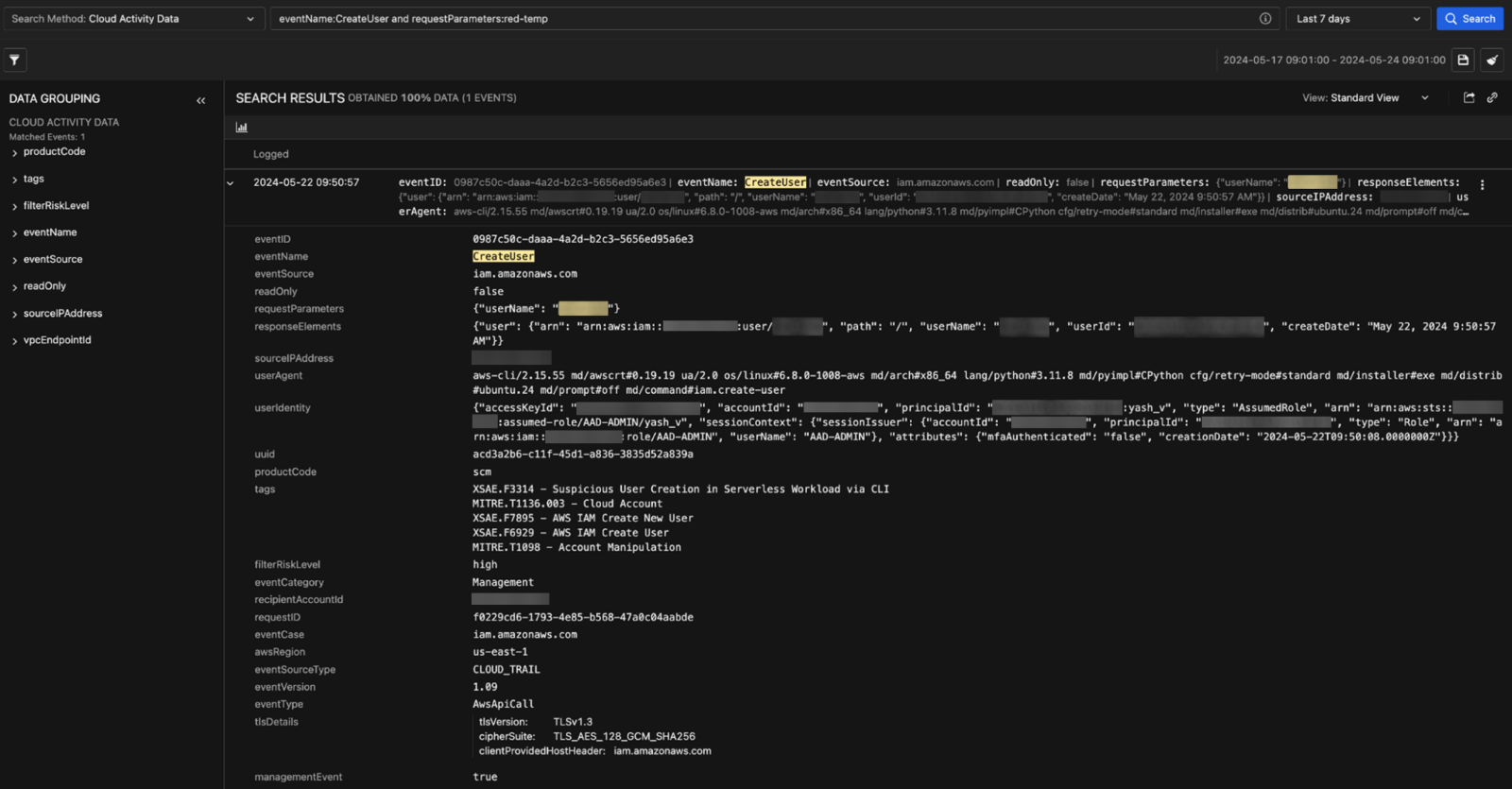
Task: Click the save query disk icon
Action: pos(1463,60)
